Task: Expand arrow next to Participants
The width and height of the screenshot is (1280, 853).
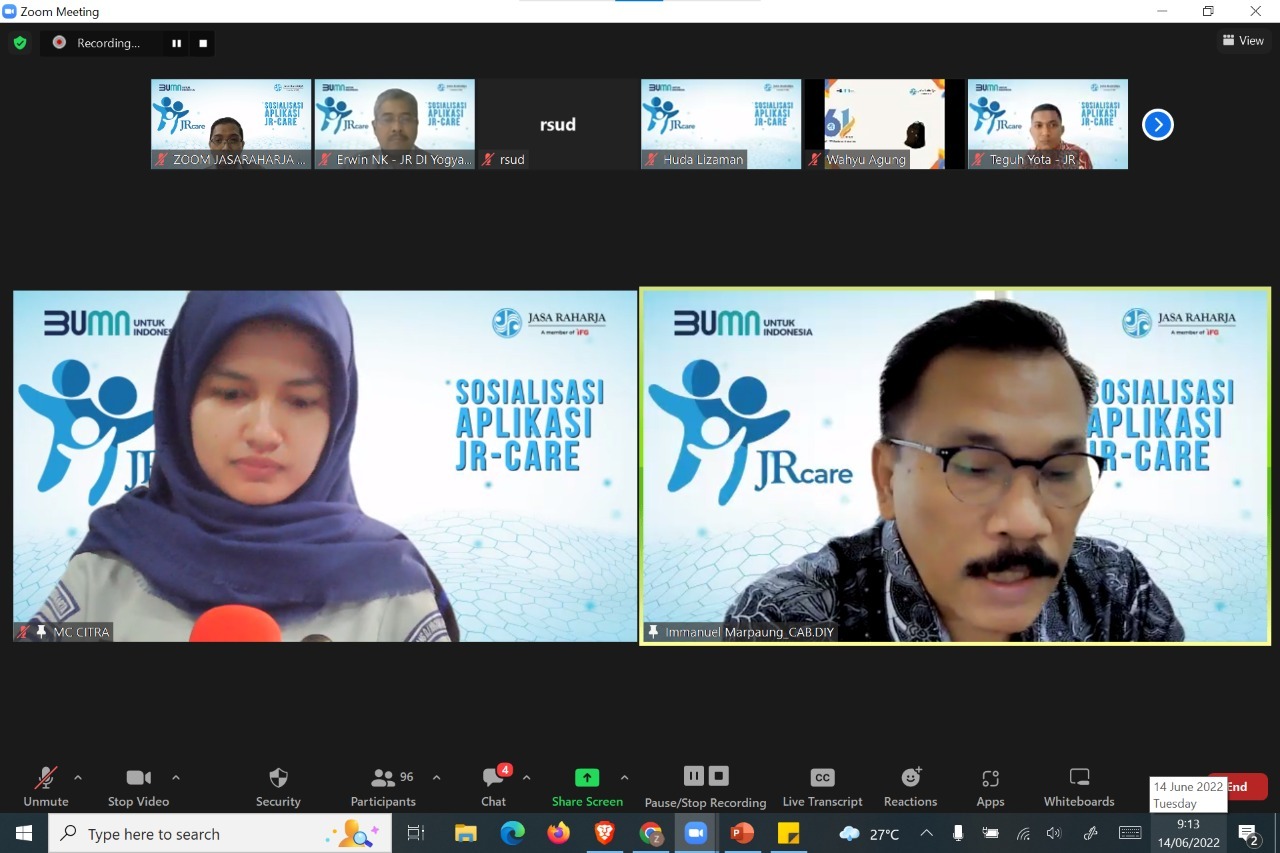Action: coord(436,778)
